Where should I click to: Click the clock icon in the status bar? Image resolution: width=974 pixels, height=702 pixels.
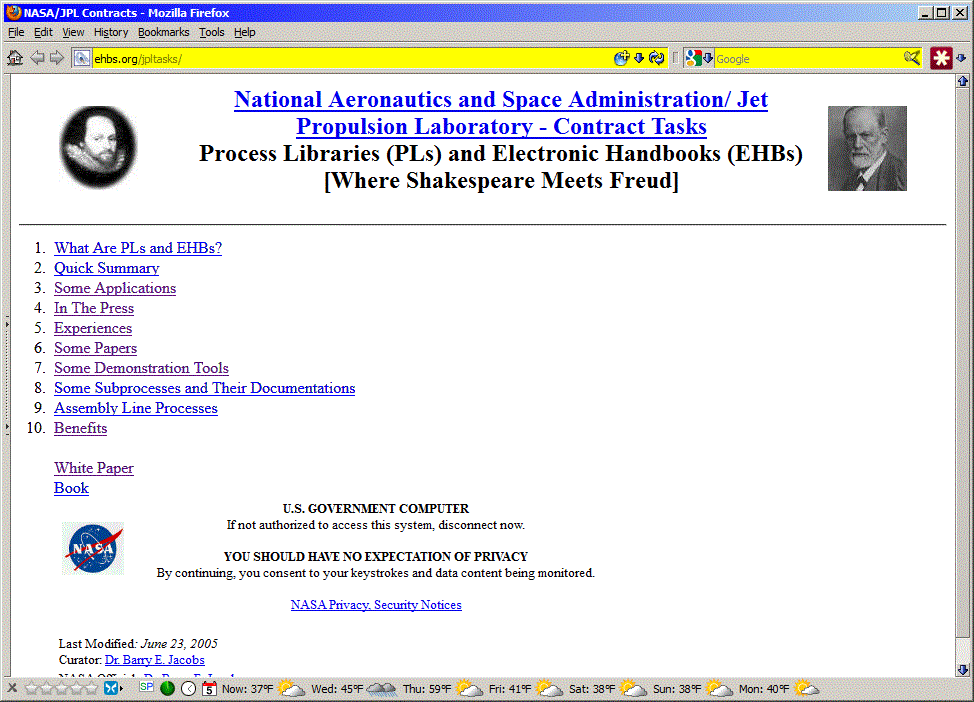tap(189, 688)
